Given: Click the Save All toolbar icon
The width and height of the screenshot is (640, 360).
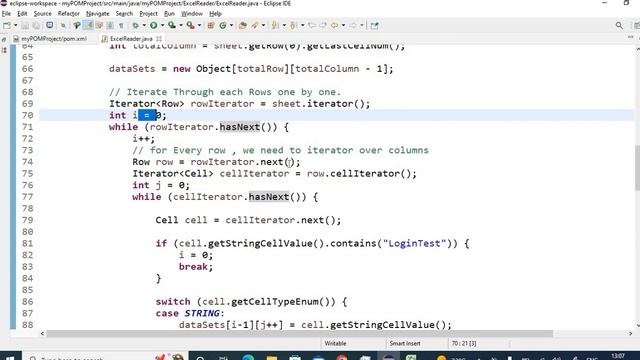Looking at the screenshot, I should (36, 25).
